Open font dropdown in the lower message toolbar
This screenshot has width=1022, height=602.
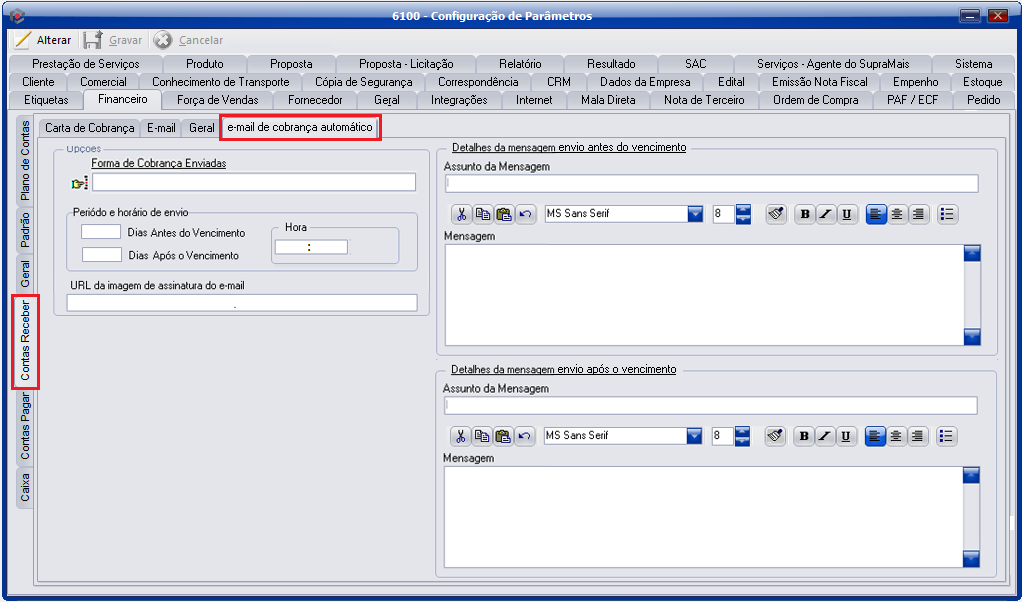tap(695, 436)
